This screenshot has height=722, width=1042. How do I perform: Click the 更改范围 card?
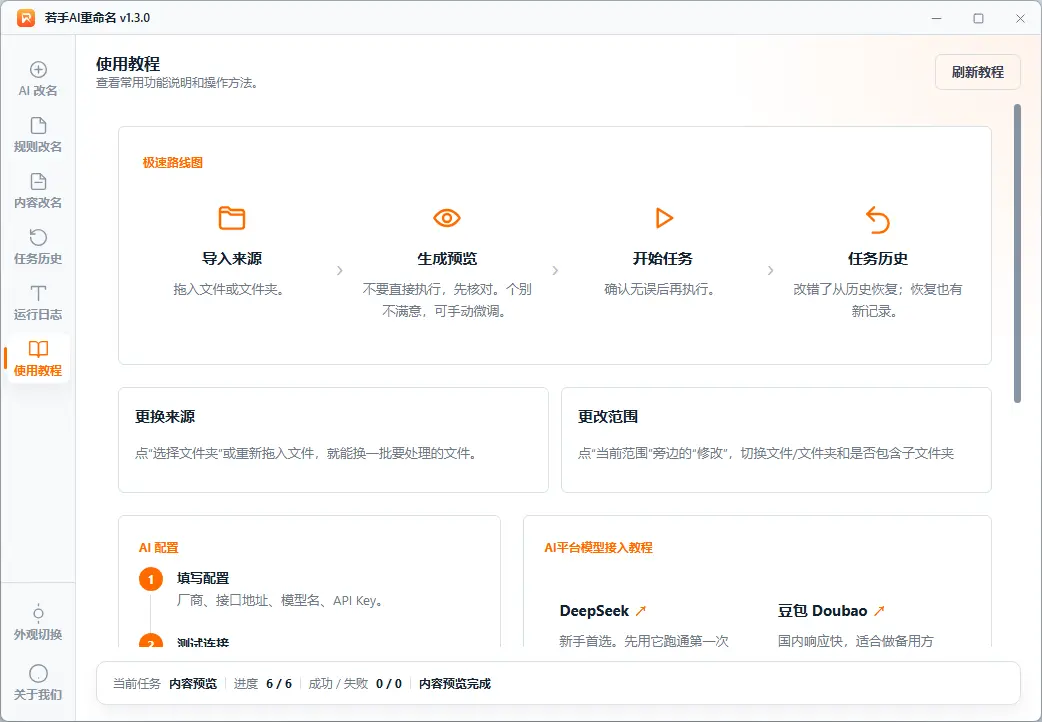[776, 440]
